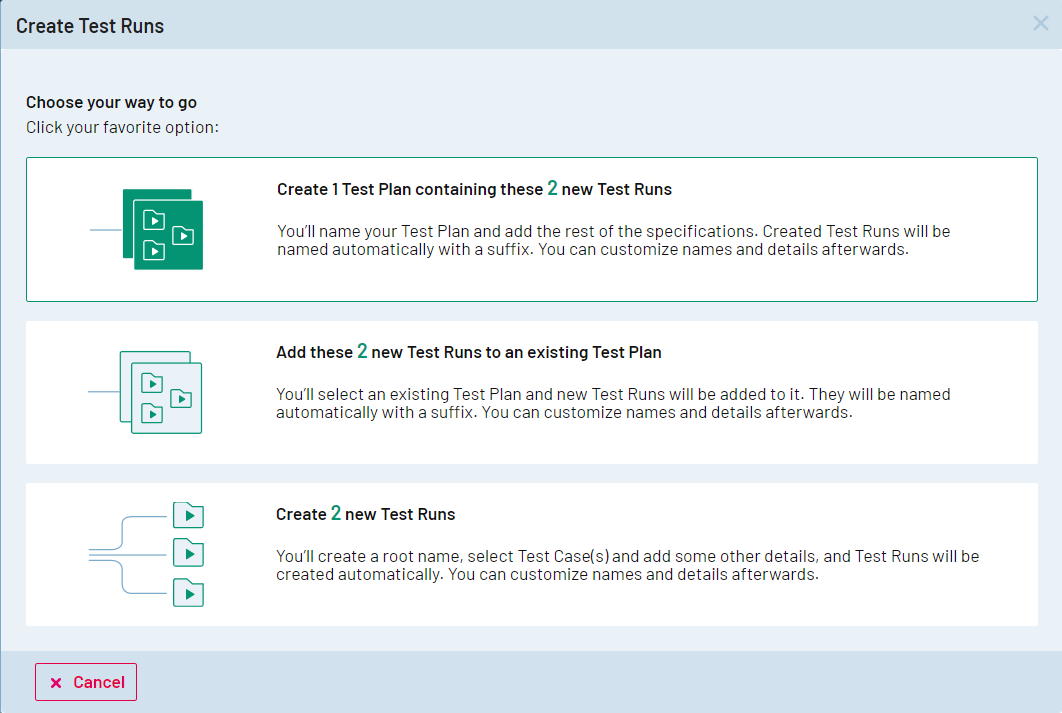The width and height of the screenshot is (1062, 713).
Task: Close the Create Test Runs dialog with the X
Action: click(x=1040, y=24)
